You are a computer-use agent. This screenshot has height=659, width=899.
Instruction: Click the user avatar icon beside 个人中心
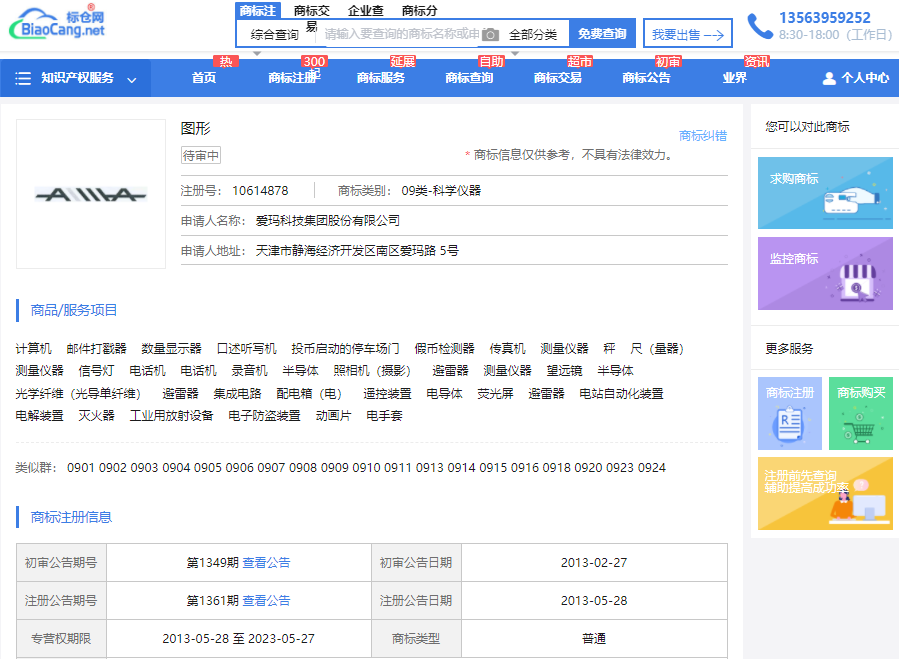829,79
